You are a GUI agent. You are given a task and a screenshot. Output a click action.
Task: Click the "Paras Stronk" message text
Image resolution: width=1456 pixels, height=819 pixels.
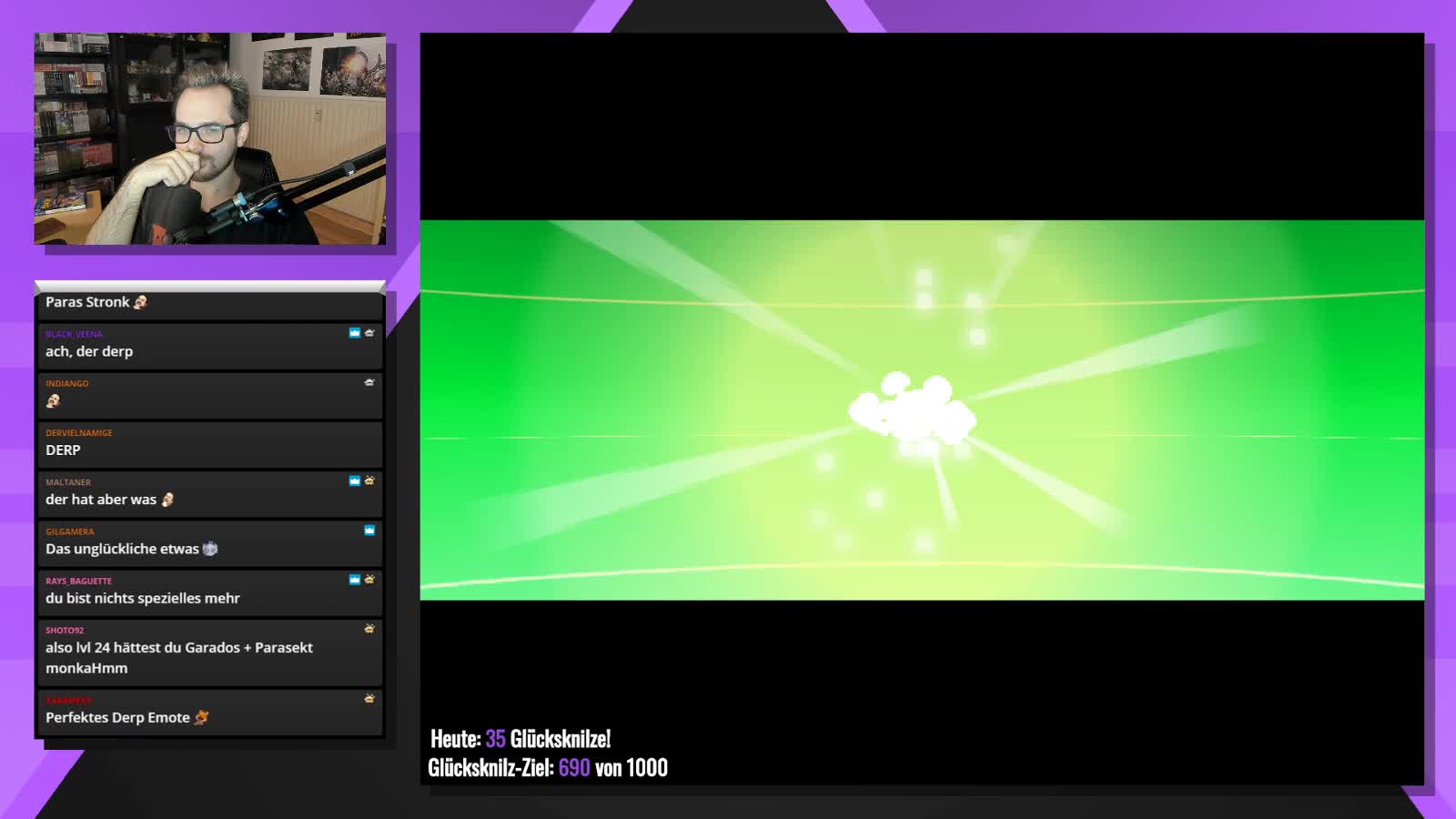tap(87, 302)
